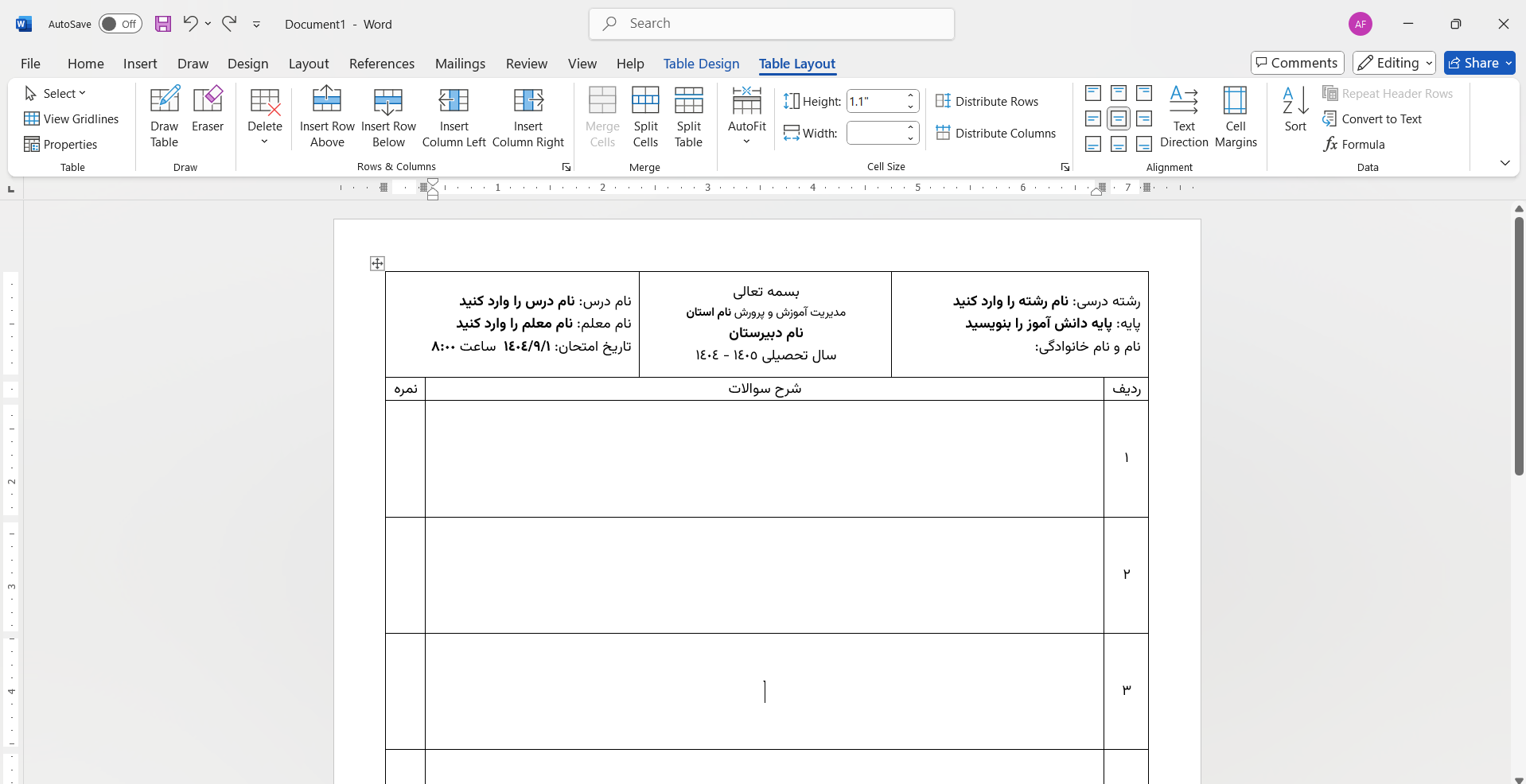The width and height of the screenshot is (1526, 784).
Task: Toggle Align Center alignment button
Action: click(1119, 118)
